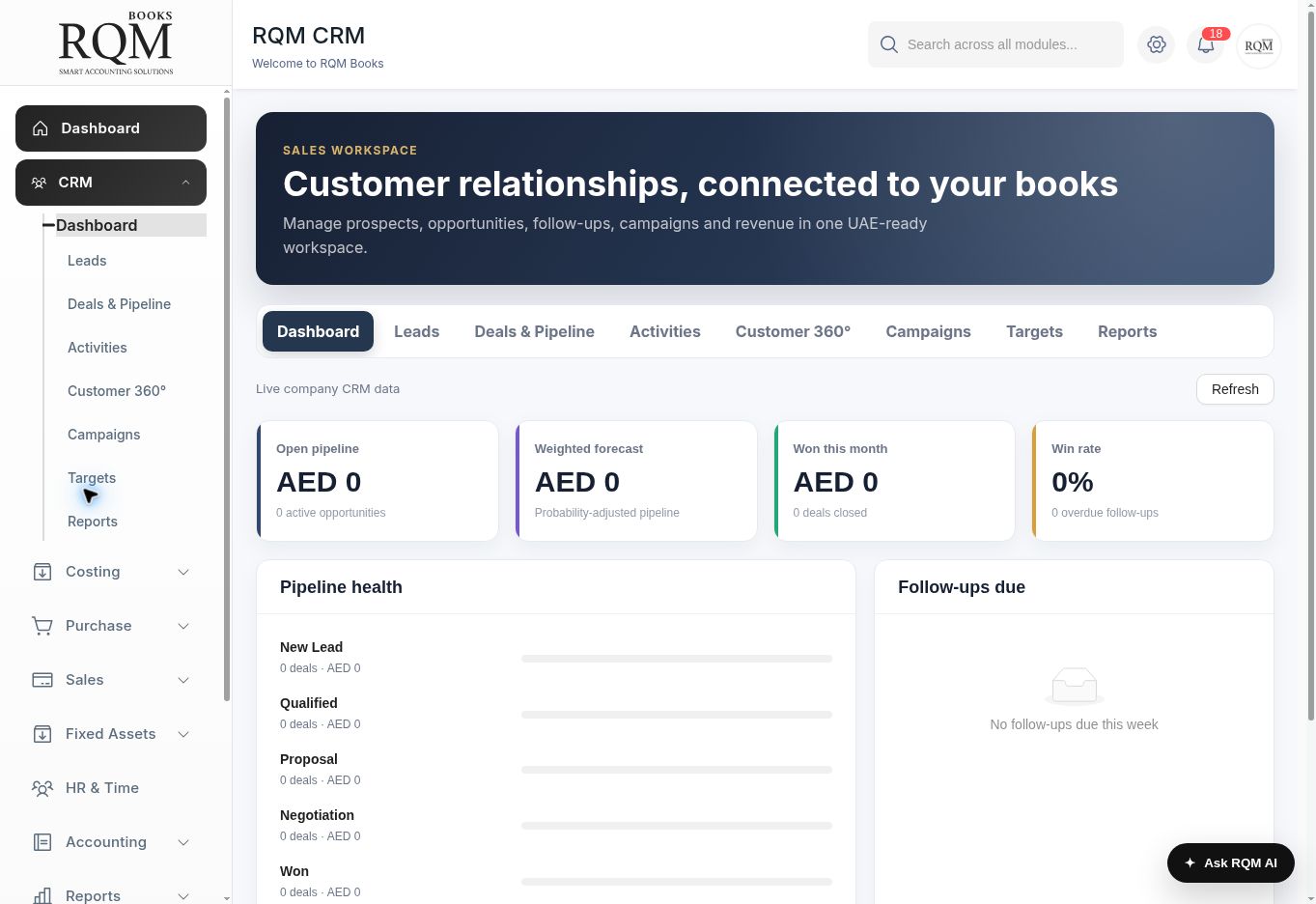
Task: Click the Negotiation stage label
Action: [x=317, y=815]
